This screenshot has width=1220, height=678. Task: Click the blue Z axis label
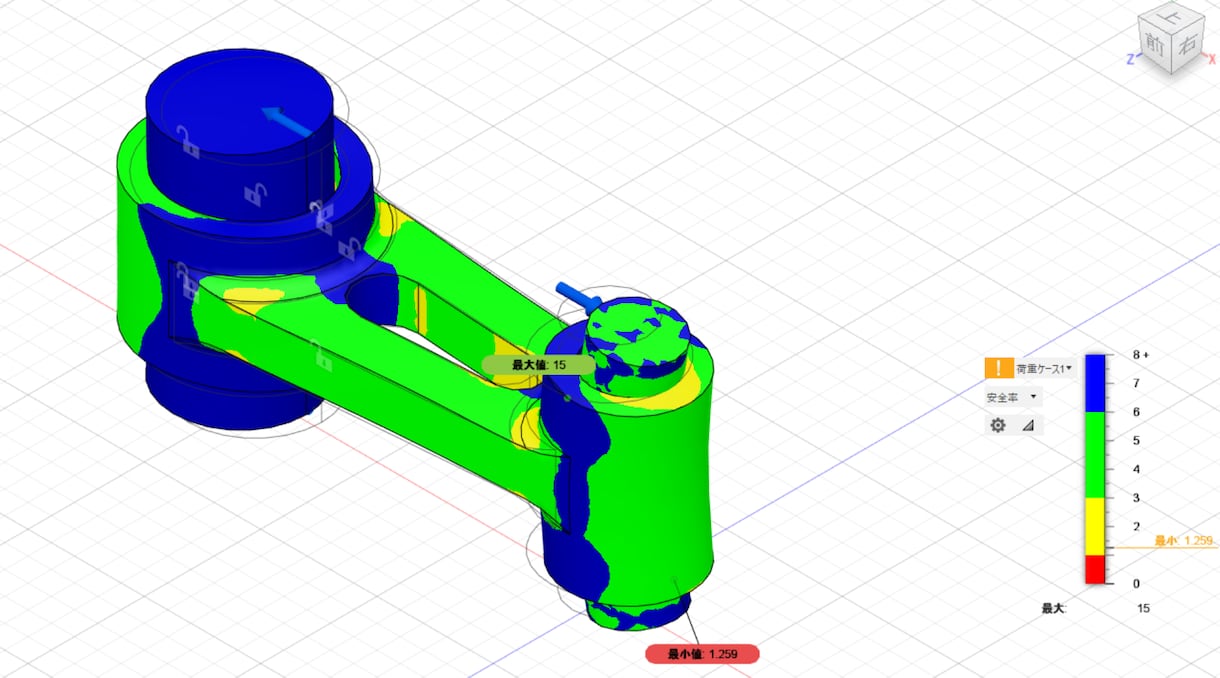click(1129, 59)
